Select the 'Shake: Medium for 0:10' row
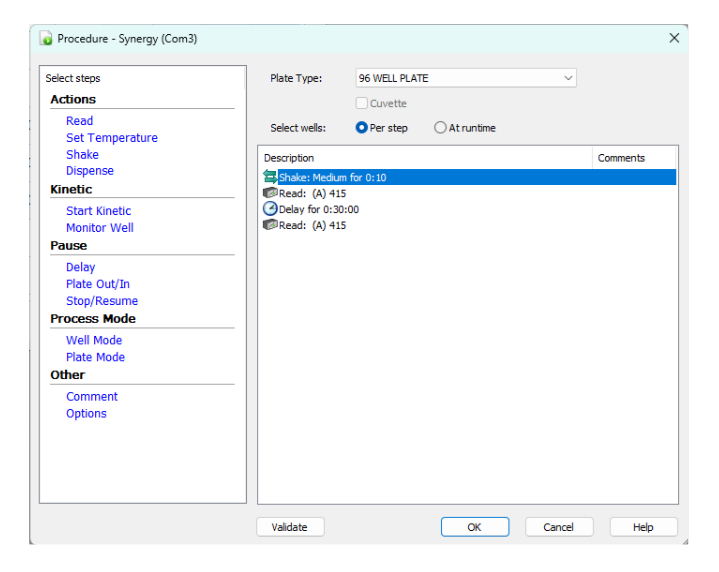The image size is (719, 572). point(469,177)
